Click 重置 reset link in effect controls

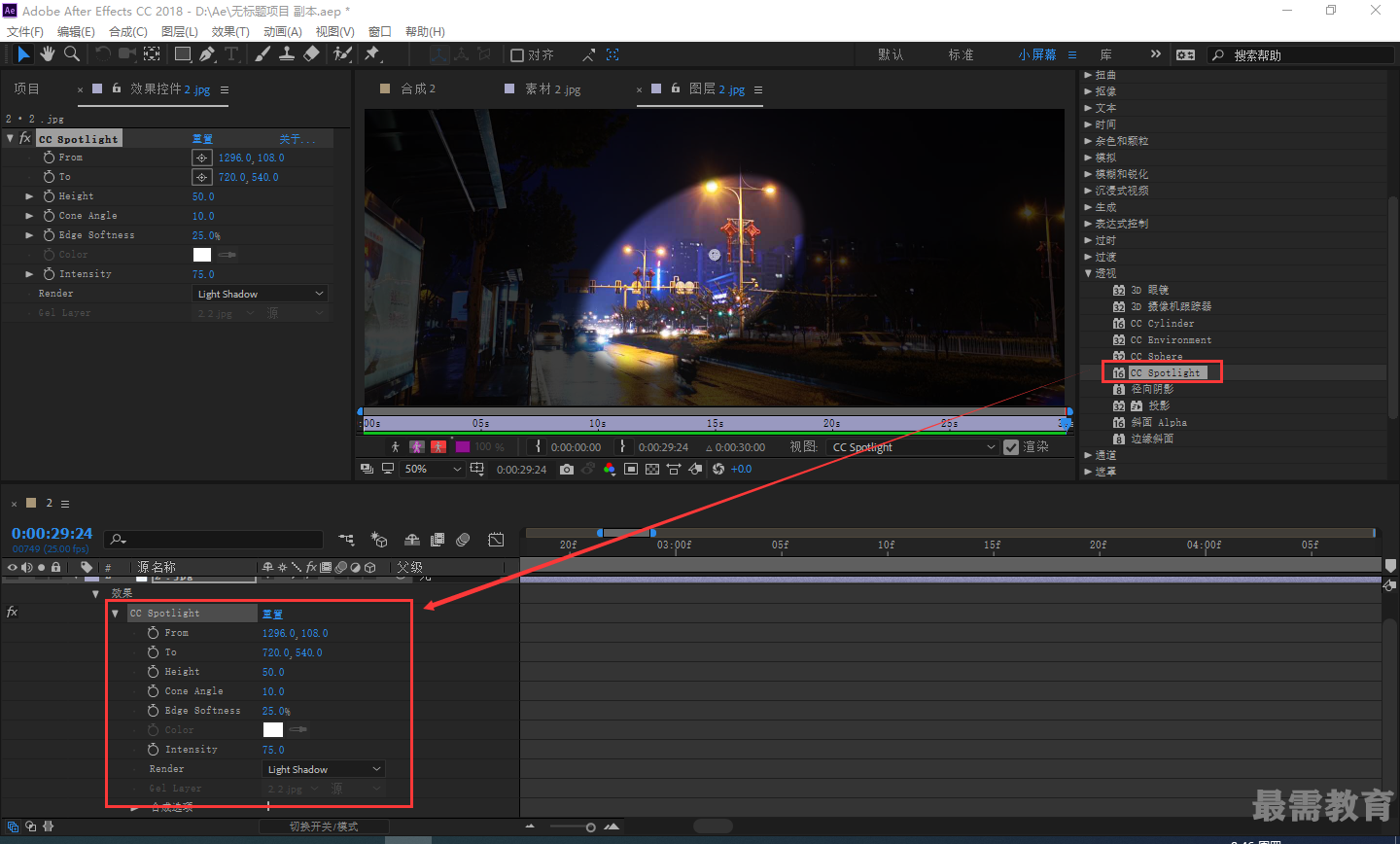click(x=202, y=139)
